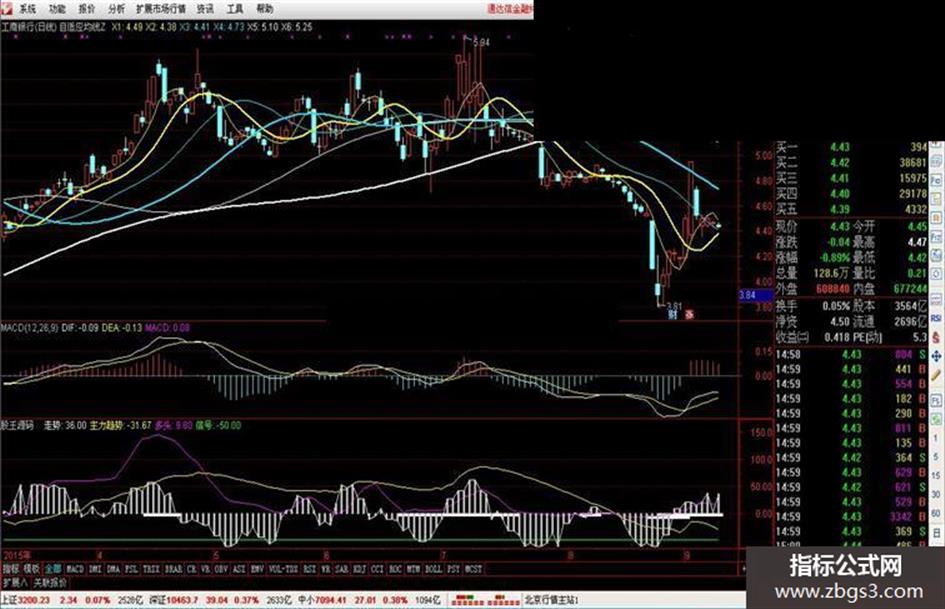
Task: Open the 工具 menu
Action: 235,8
